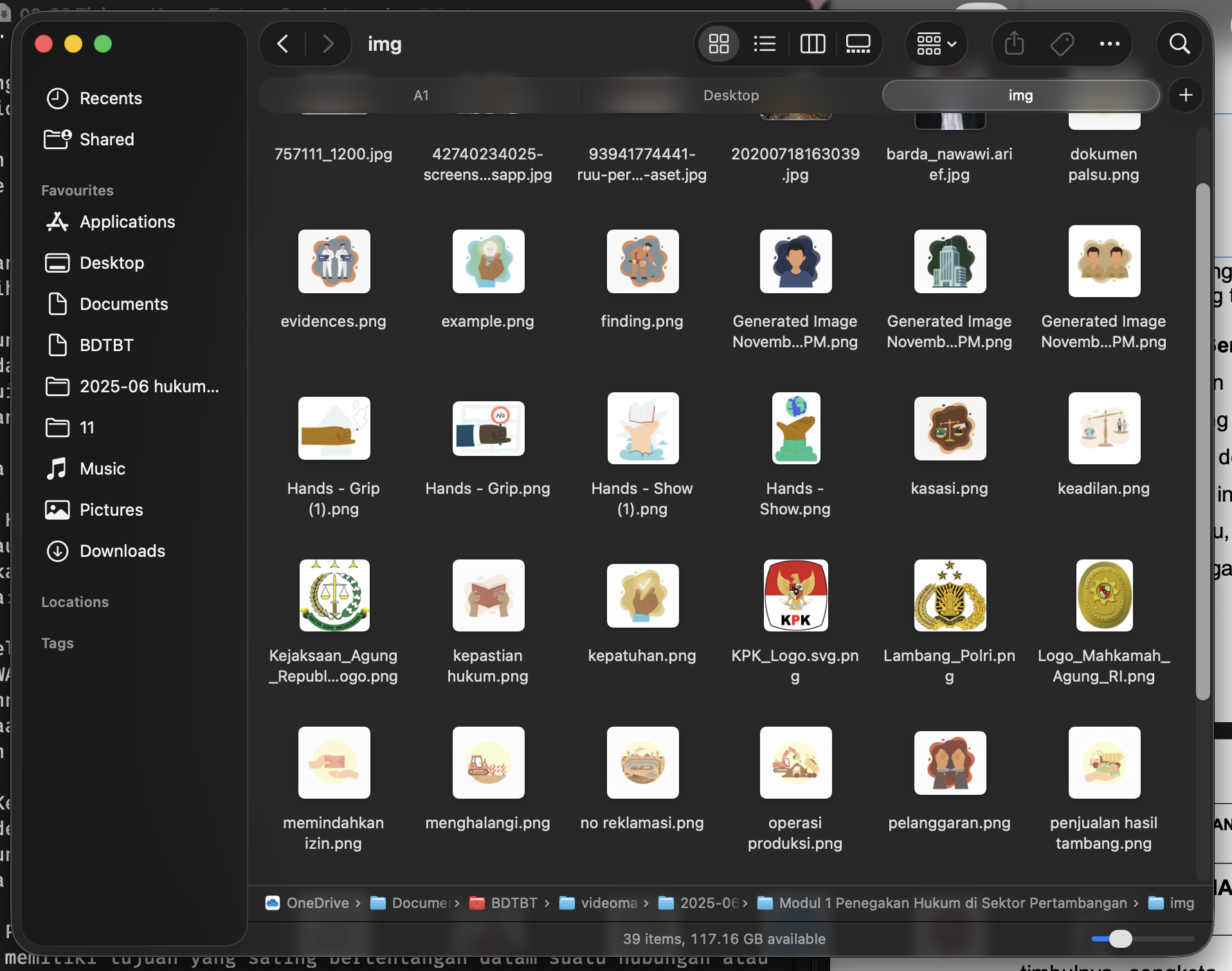
Task: Open Recents in the sidebar
Action: point(111,98)
